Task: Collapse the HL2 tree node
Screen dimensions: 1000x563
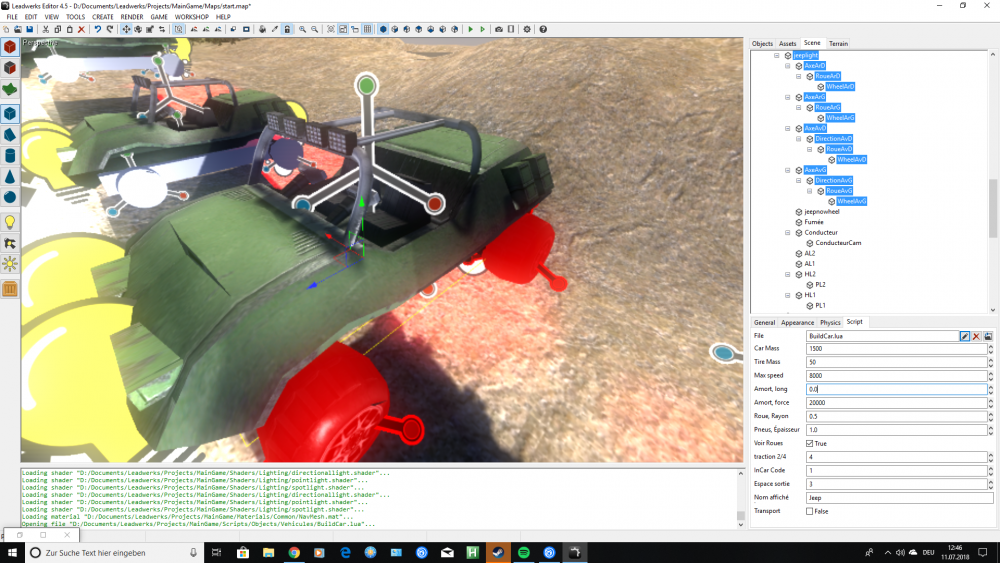Action: tap(788, 274)
